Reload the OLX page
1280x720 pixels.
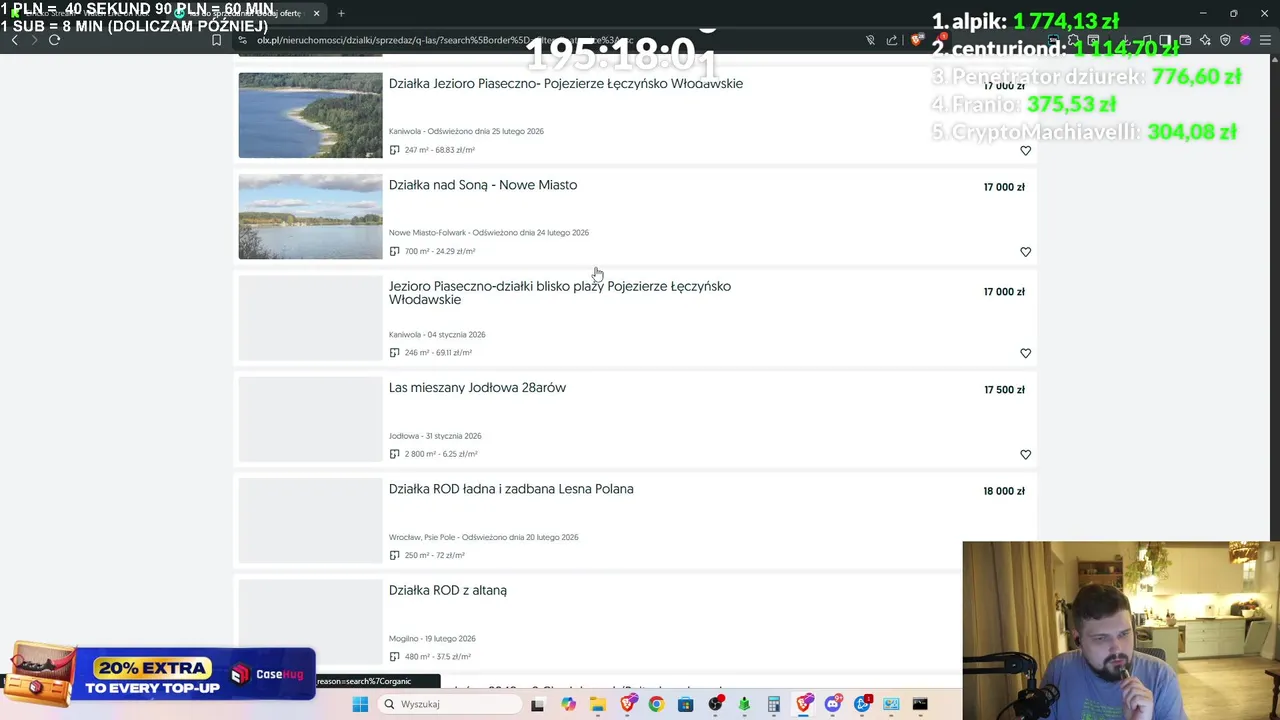[55, 40]
